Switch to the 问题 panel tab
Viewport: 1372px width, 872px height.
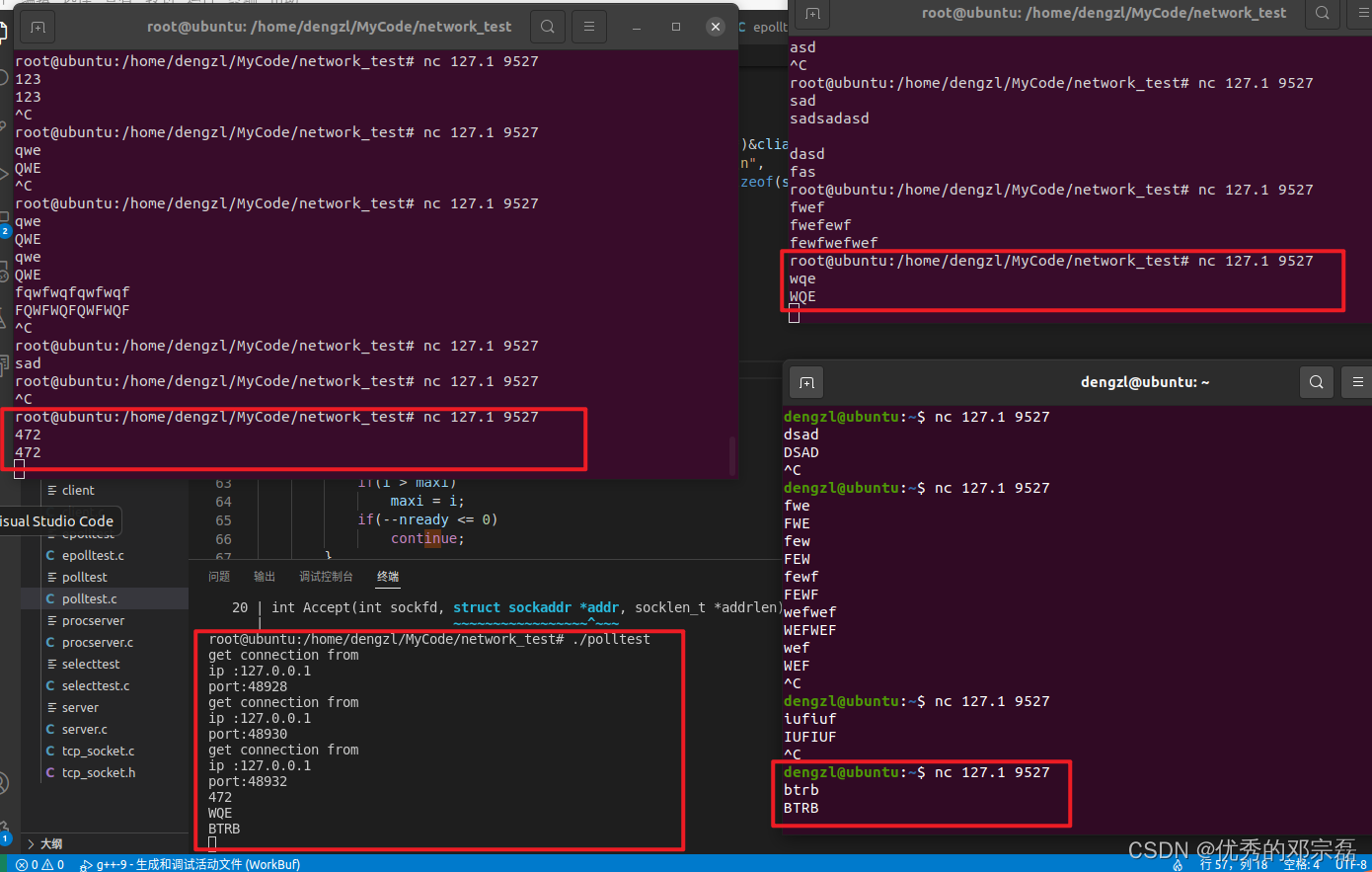pyautogui.click(x=219, y=577)
